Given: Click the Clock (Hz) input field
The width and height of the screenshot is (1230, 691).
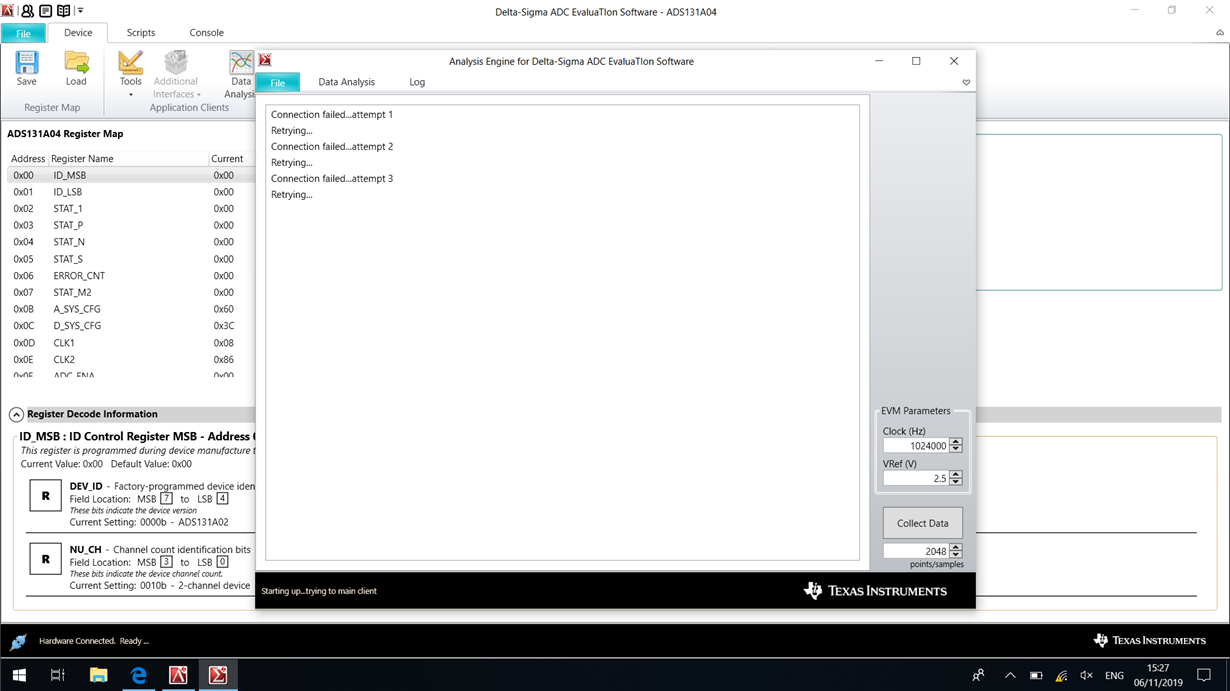Looking at the screenshot, I should point(915,446).
